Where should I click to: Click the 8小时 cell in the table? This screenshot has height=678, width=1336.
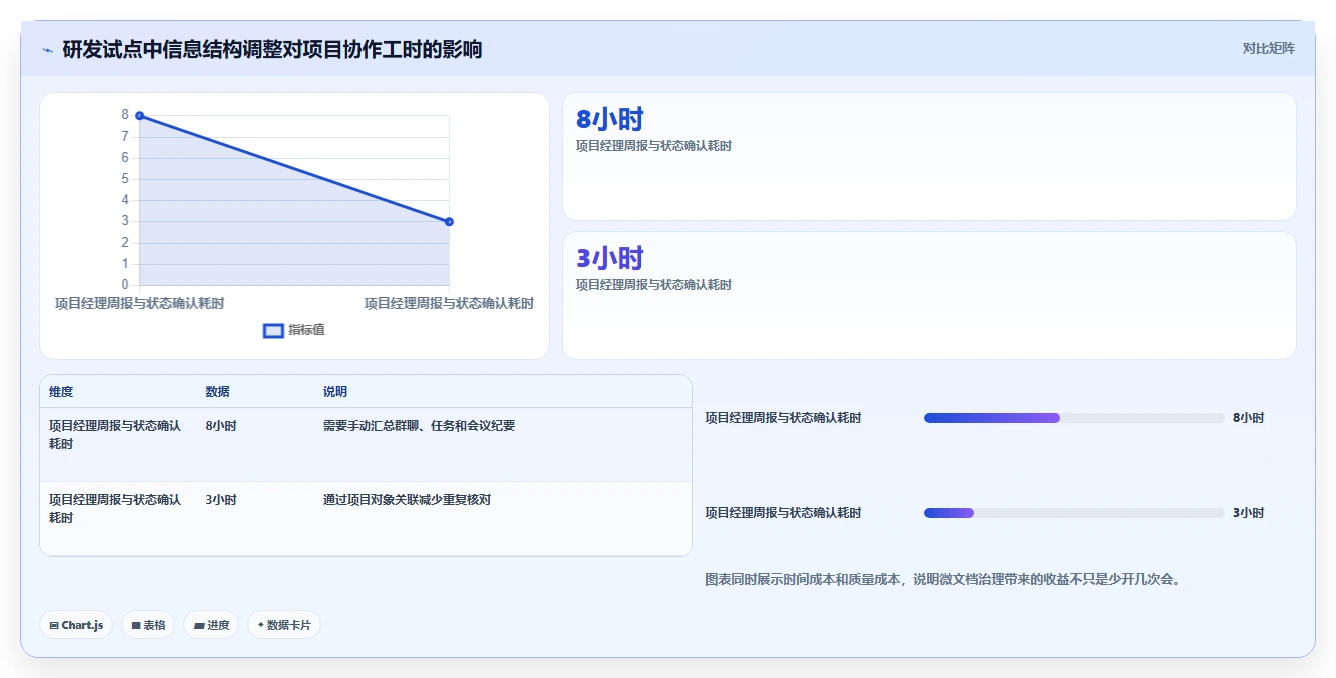point(221,426)
